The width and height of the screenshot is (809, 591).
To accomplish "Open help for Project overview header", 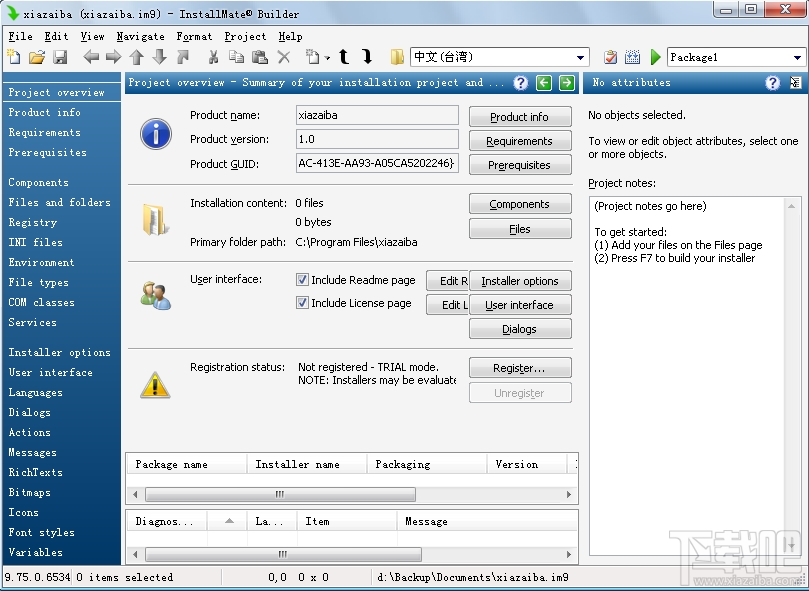I will coord(521,83).
